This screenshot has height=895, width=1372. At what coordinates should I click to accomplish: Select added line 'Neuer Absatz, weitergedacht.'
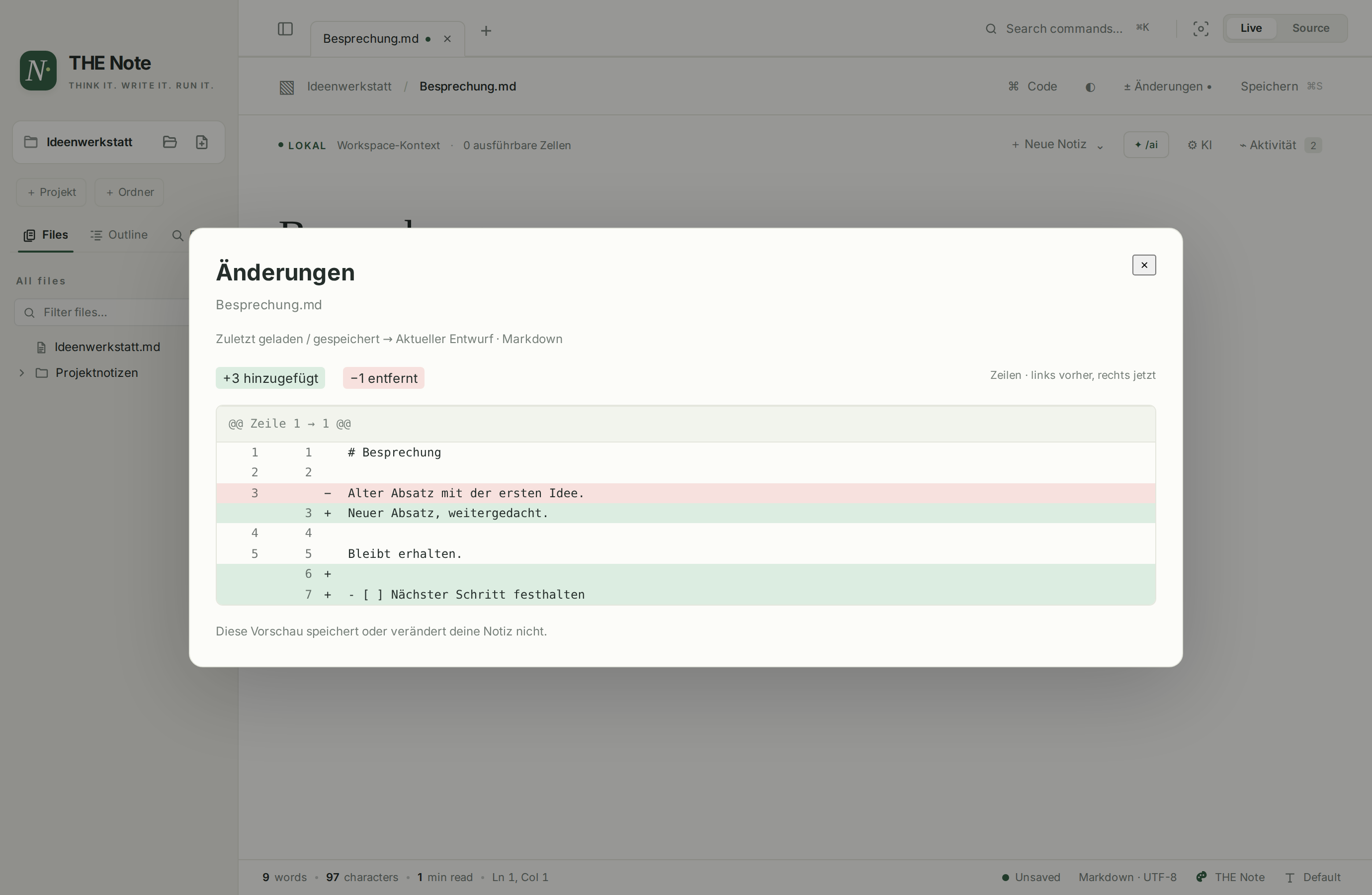(686, 513)
